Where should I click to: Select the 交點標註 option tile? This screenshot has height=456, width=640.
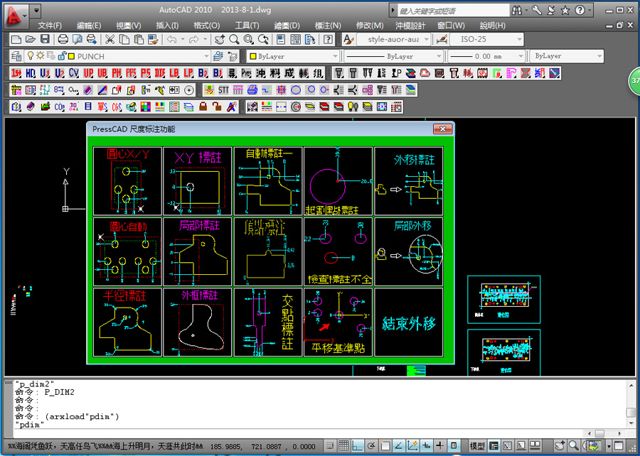tap(268, 322)
